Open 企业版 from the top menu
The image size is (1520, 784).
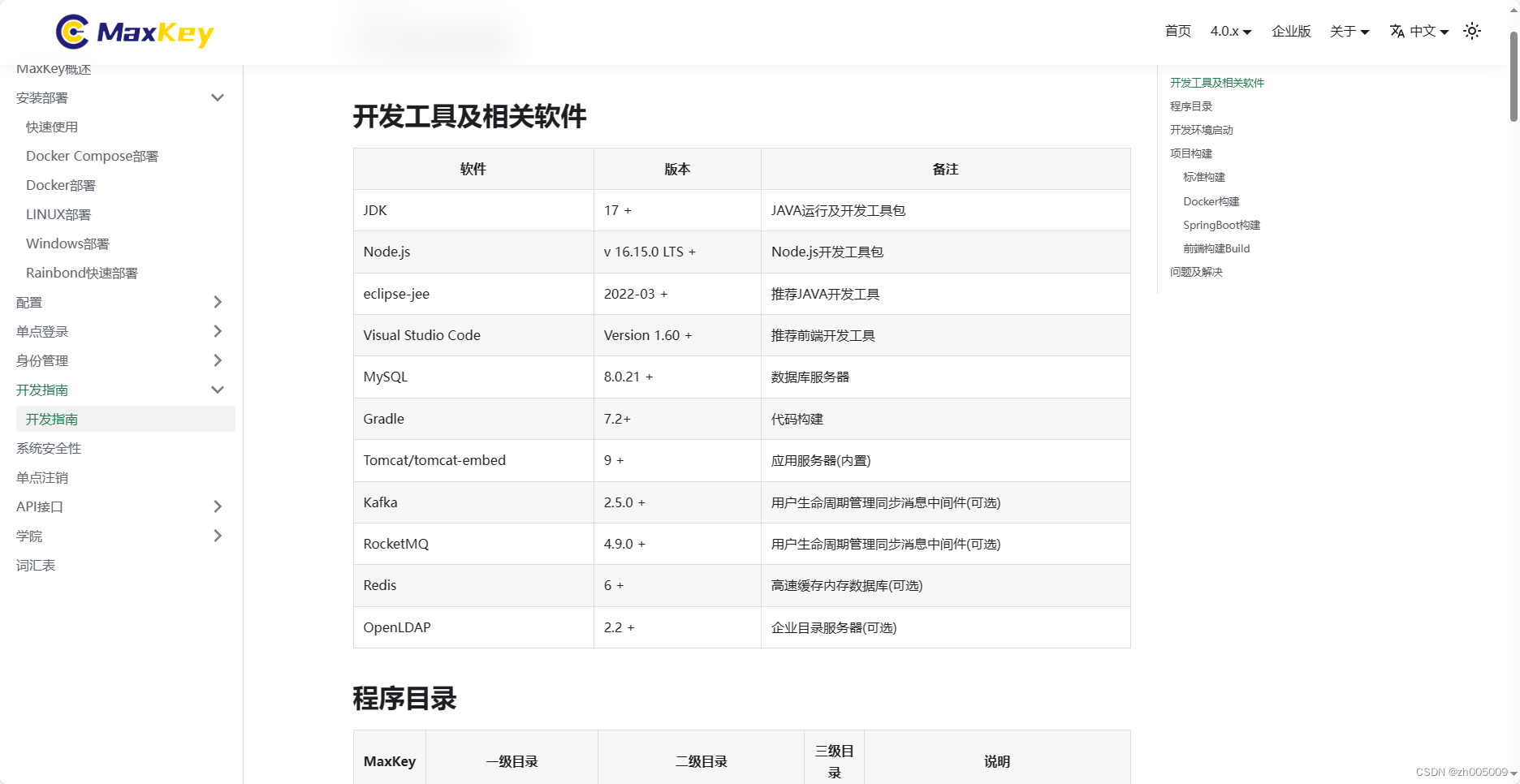(x=1291, y=31)
